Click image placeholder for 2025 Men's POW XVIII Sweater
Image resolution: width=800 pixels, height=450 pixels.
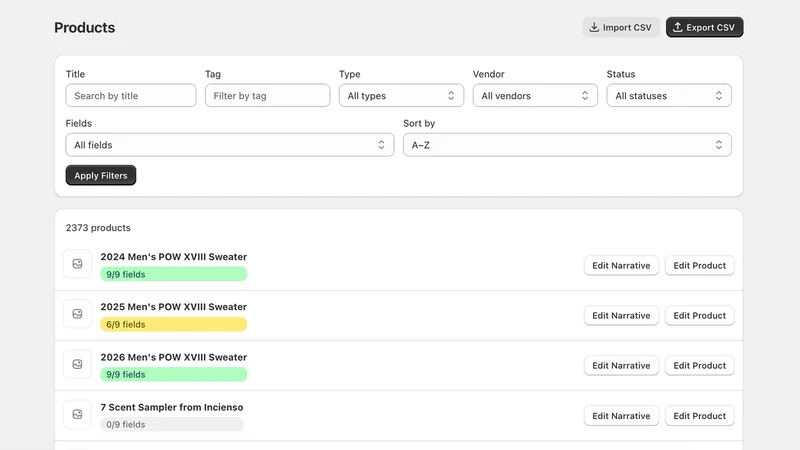(x=78, y=314)
